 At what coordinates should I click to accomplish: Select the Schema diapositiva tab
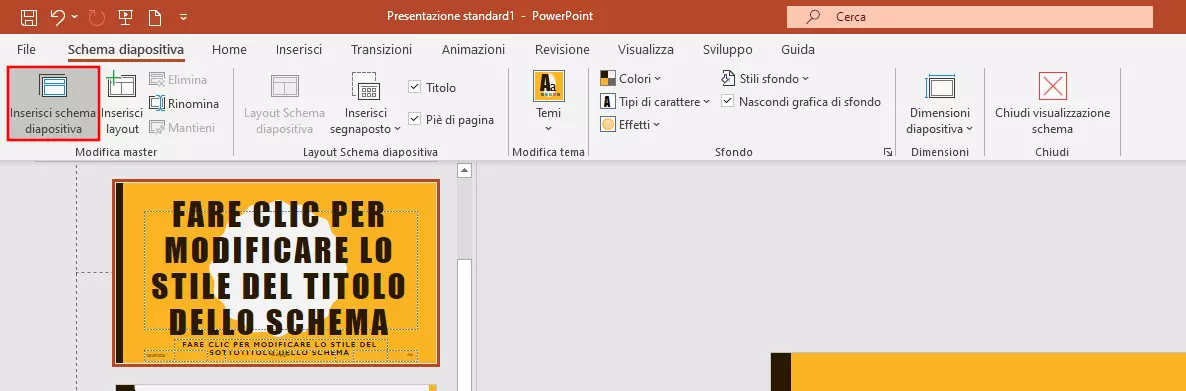[126, 49]
